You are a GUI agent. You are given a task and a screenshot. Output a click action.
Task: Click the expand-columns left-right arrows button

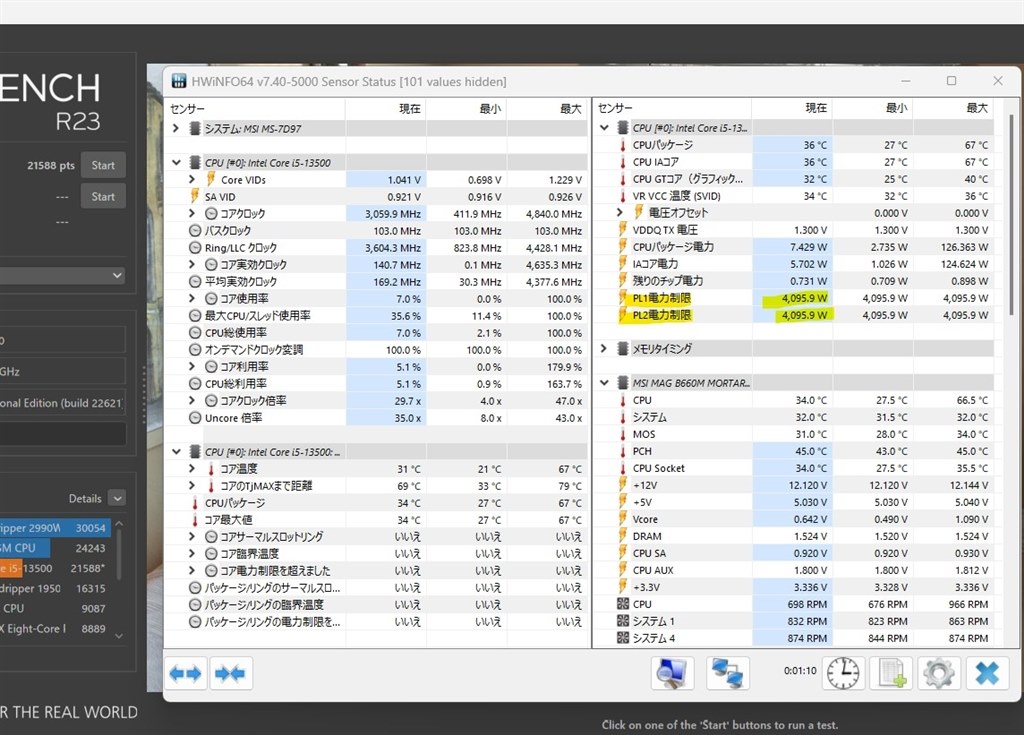click(185, 673)
